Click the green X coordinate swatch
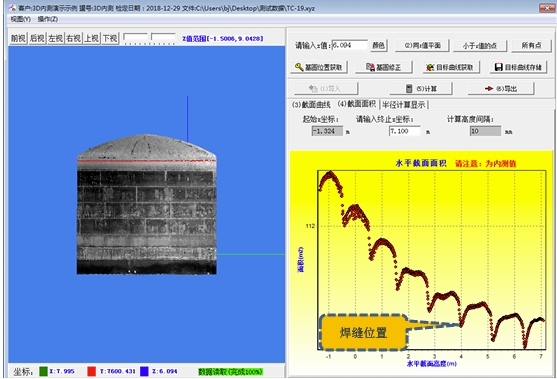The image size is (557, 379). 43,372
